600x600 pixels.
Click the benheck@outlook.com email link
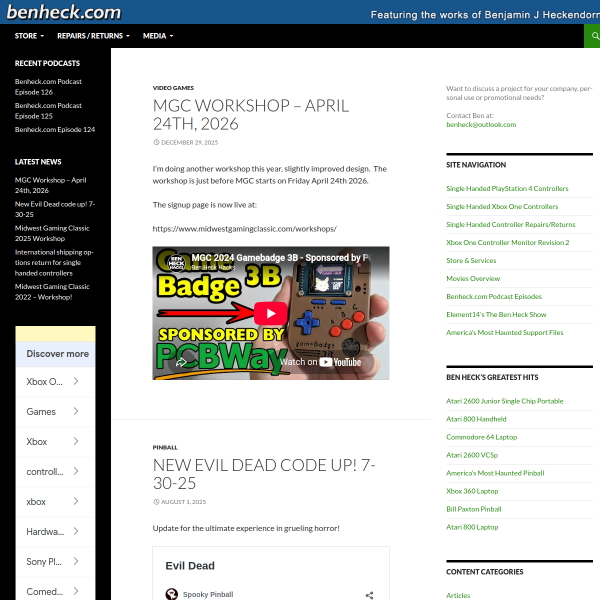481,125
